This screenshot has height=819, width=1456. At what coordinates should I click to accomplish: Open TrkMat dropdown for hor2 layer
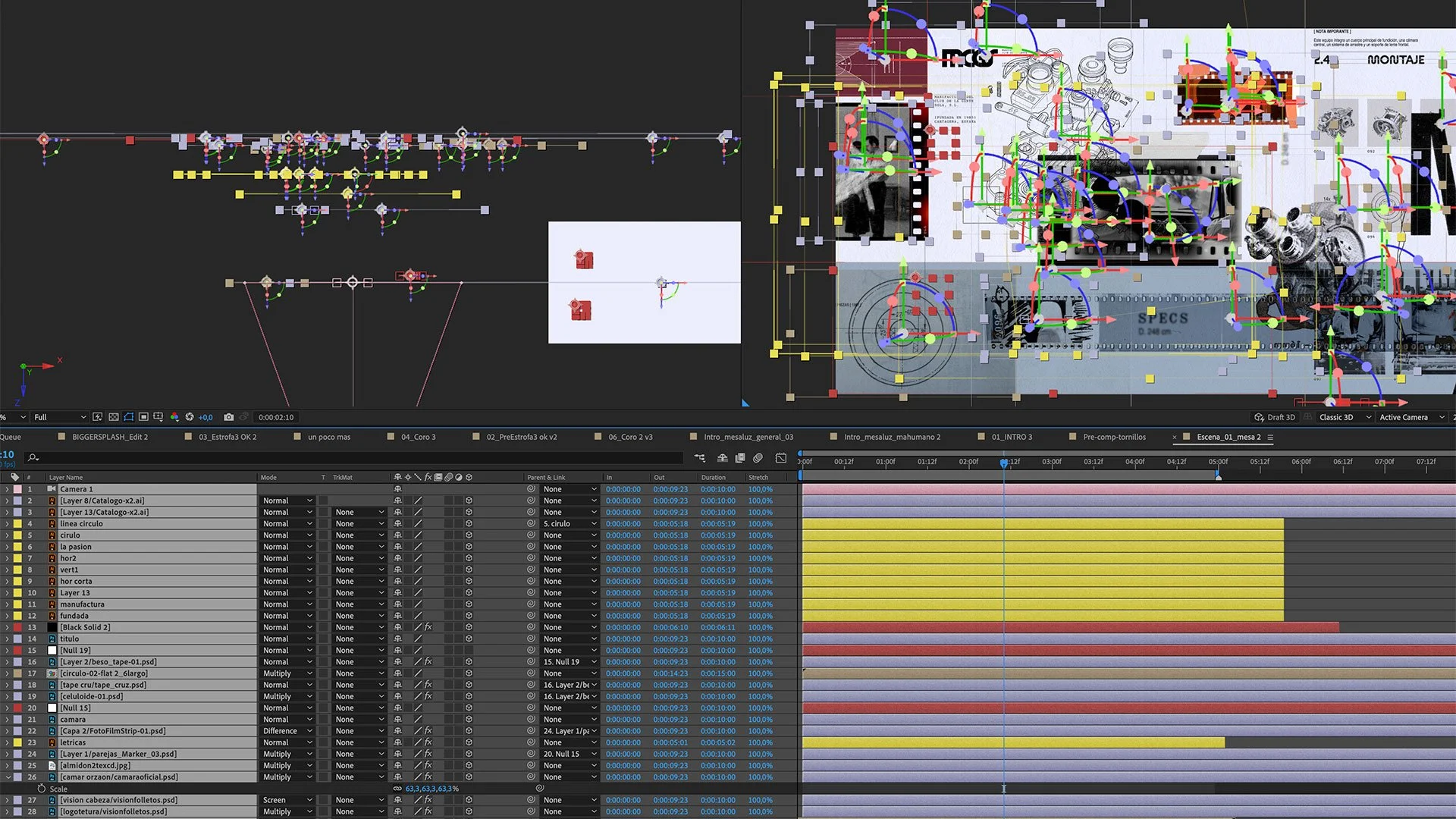click(x=359, y=558)
